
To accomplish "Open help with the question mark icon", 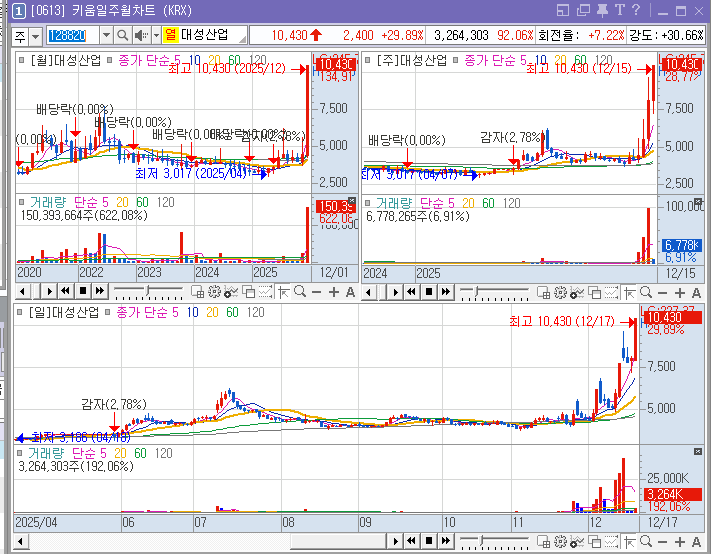I will (636, 10).
